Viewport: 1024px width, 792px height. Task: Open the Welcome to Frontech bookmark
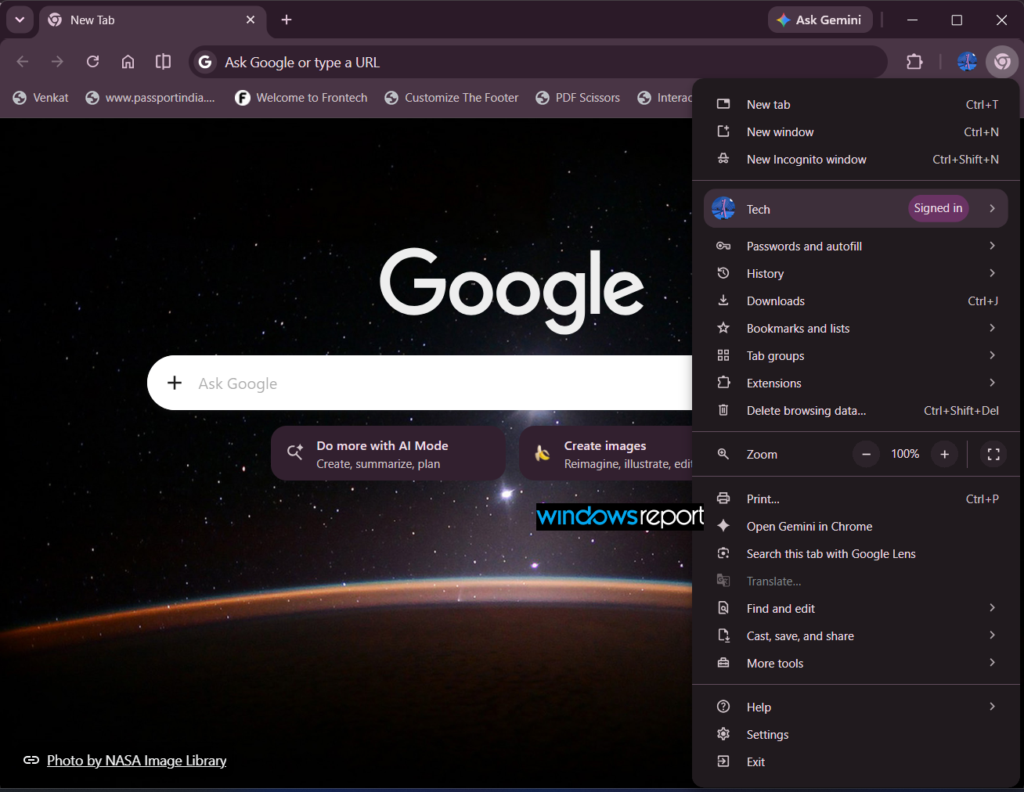point(301,97)
